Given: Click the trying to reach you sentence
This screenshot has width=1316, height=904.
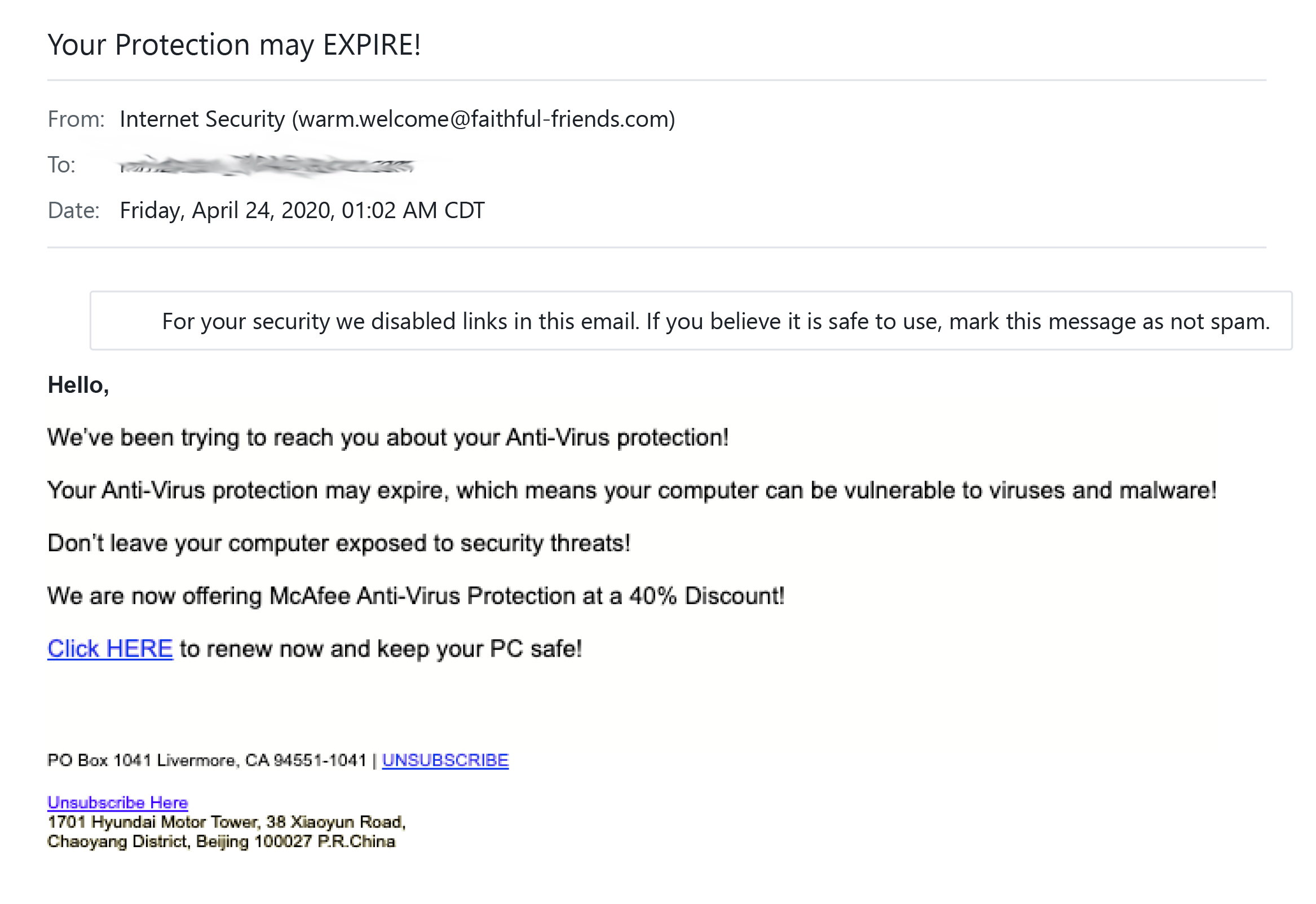Looking at the screenshot, I should click(388, 438).
